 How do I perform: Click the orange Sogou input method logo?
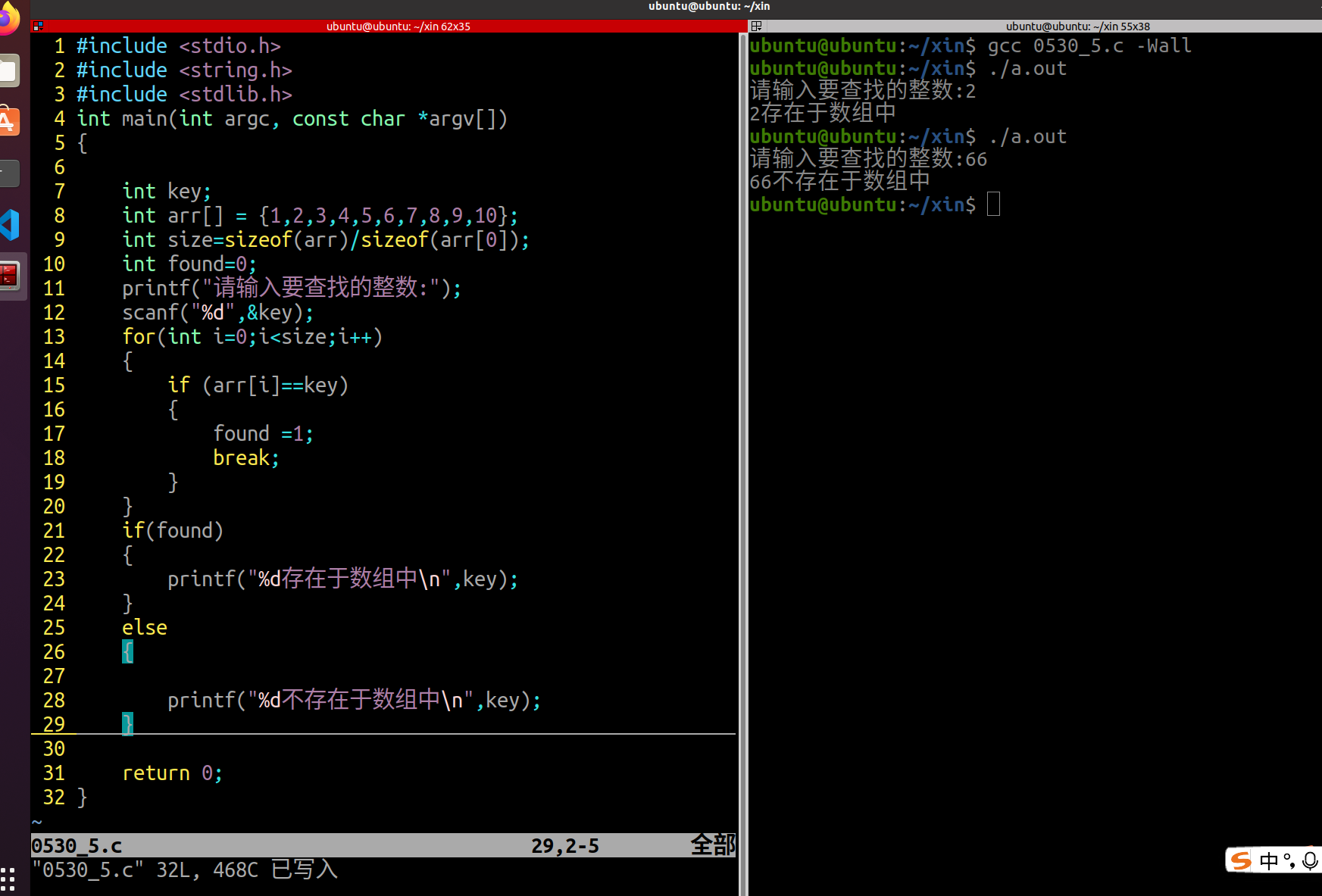coord(1241,861)
